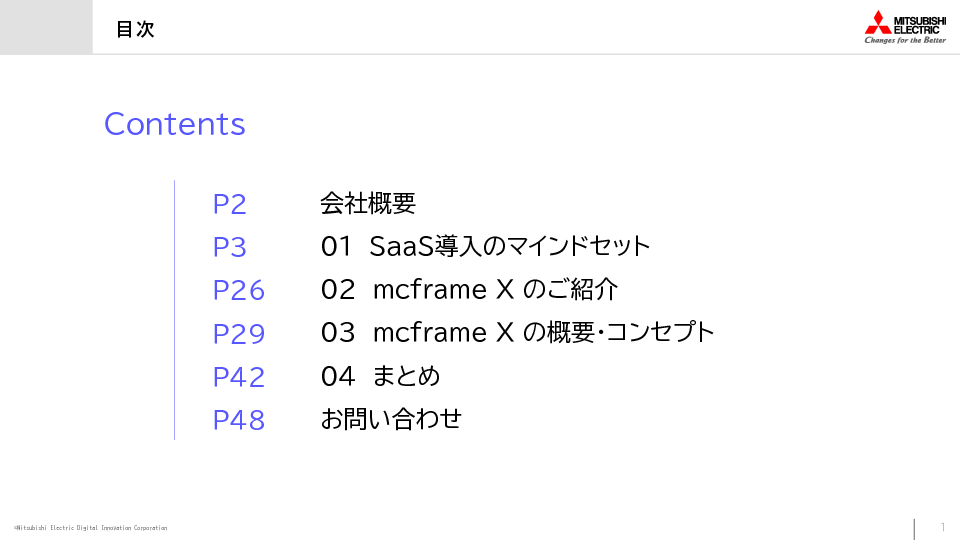This screenshot has height=540, width=960.
Task: Open the お問い合わせ entry
Action: [391, 419]
